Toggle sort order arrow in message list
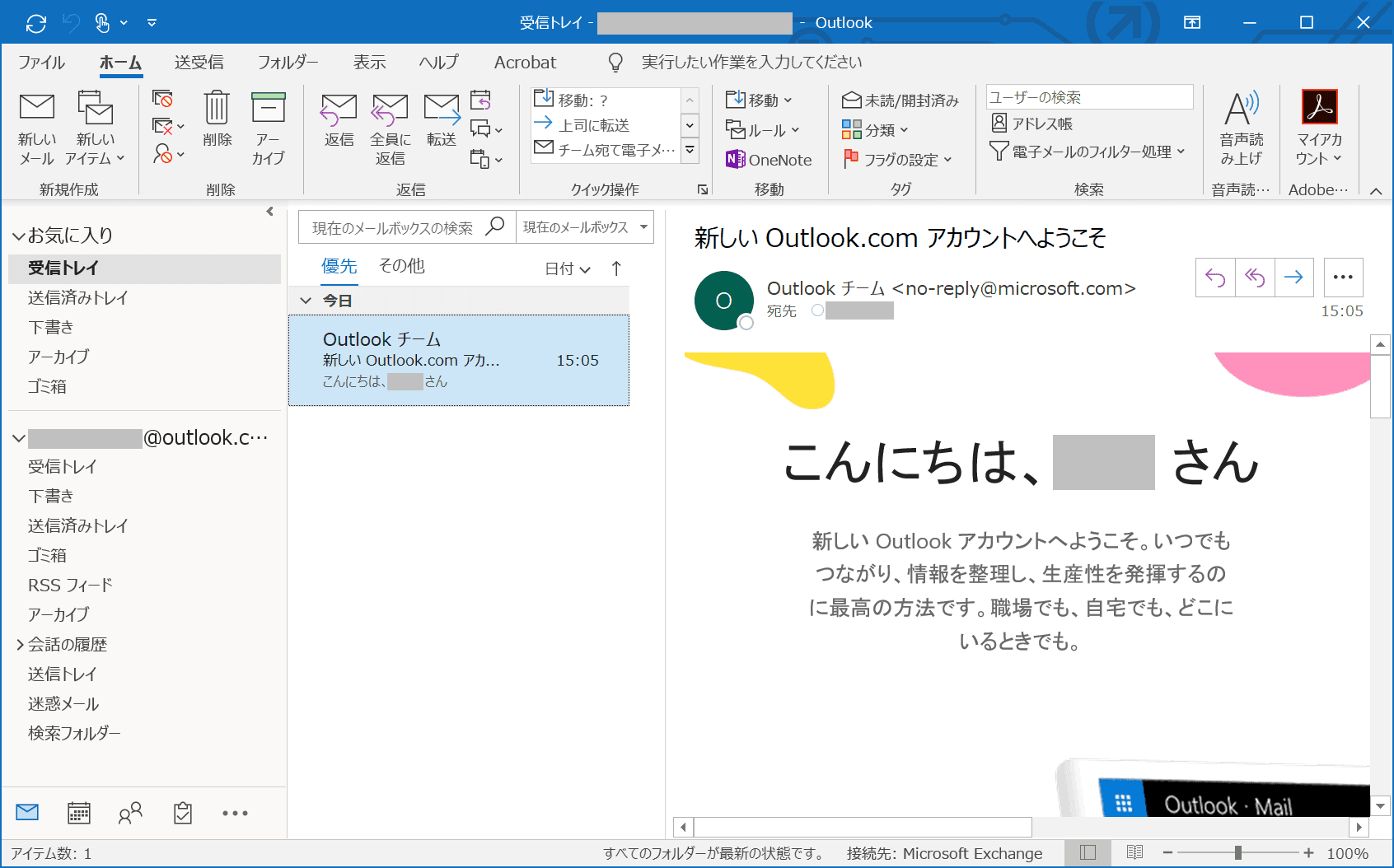The image size is (1394, 868). (616, 268)
